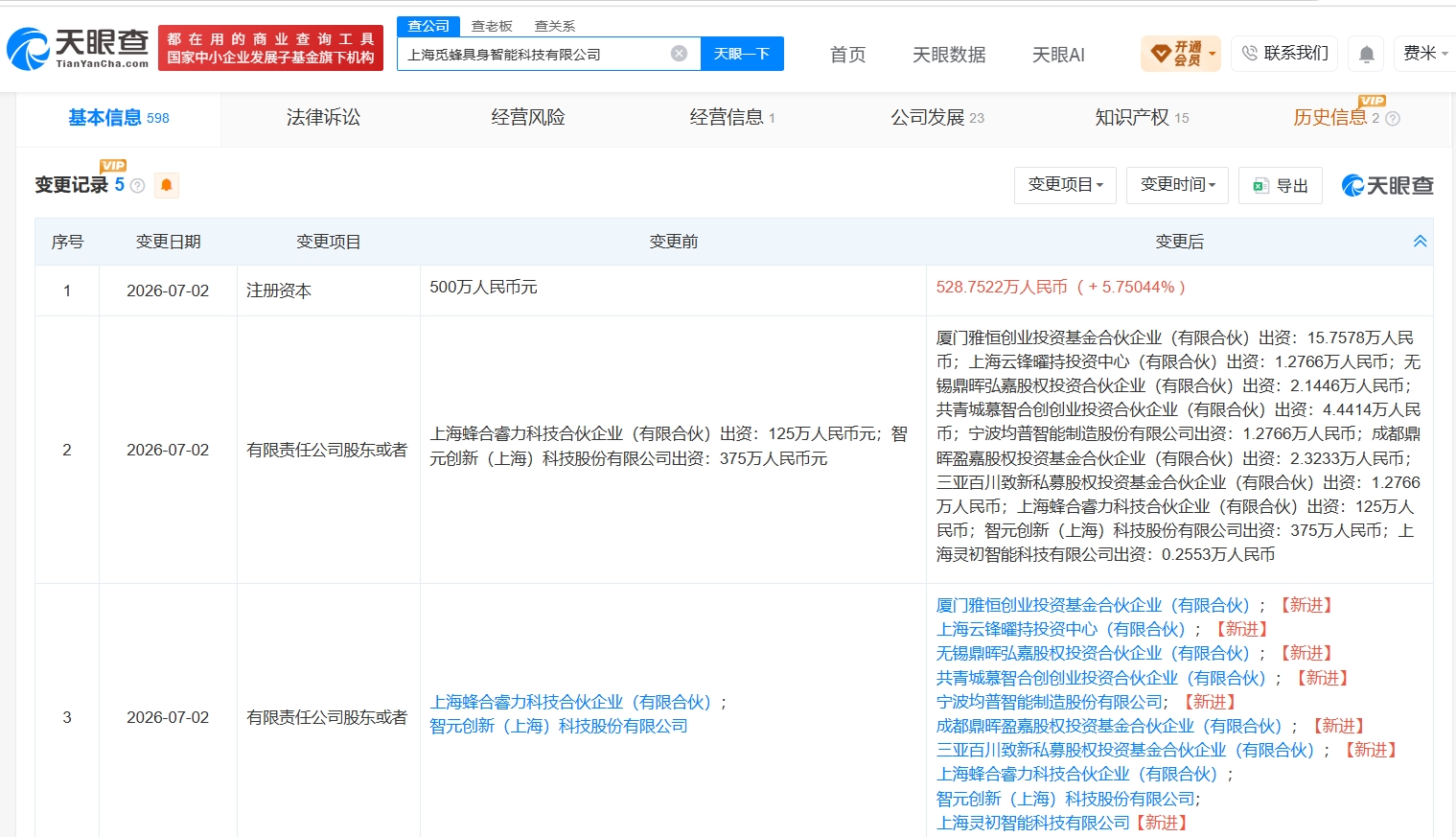
Task: Click the 开通会员 VIP diamond button
Action: pyautogui.click(x=1181, y=54)
